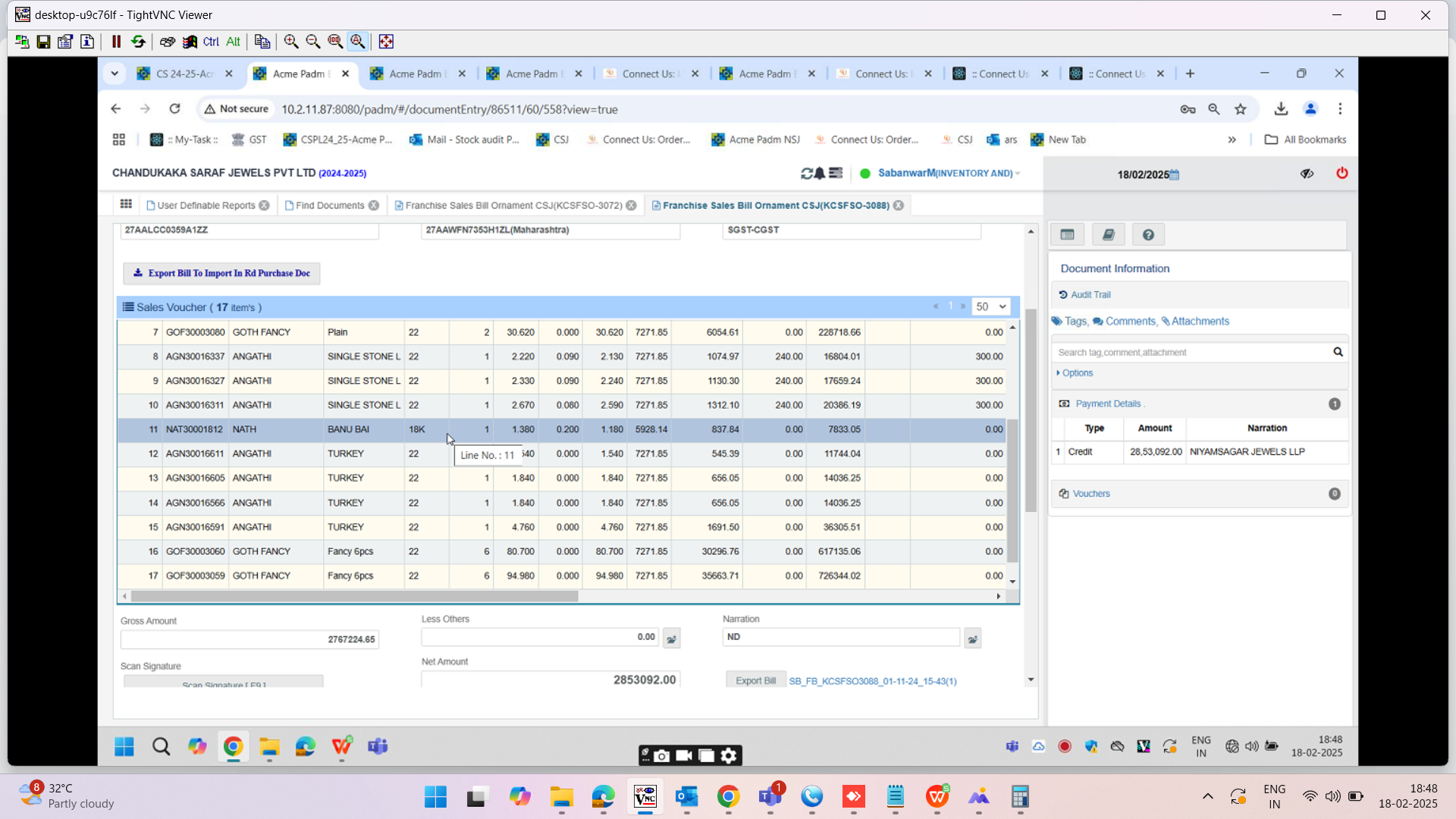The image size is (1456, 819).
Task: Switch to User Definable Reports tab
Action: tap(206, 206)
